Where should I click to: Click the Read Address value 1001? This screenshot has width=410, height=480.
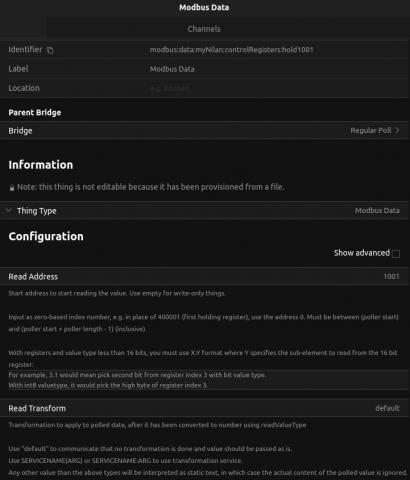pyautogui.click(x=391, y=276)
